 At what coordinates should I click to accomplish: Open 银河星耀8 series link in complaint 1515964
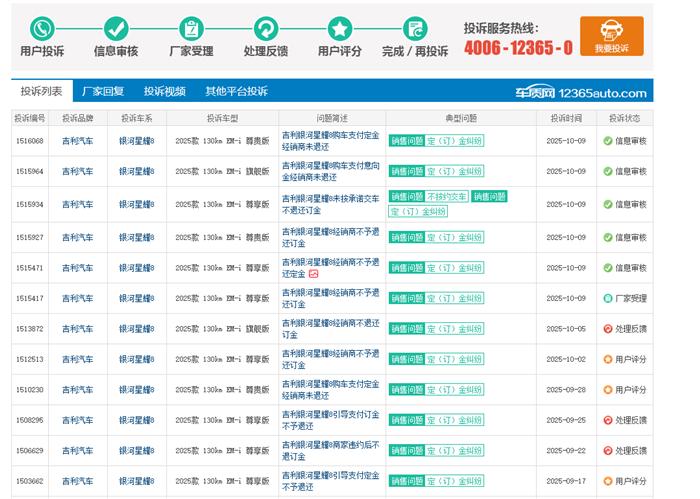(x=136, y=172)
